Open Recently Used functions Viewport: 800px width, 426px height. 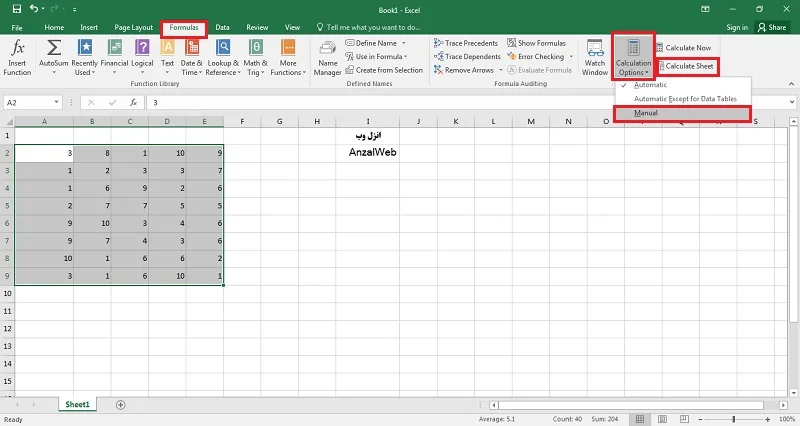click(x=84, y=58)
